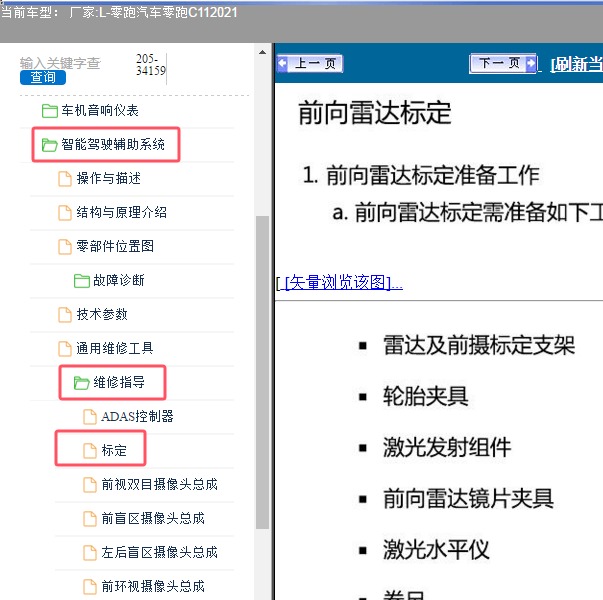603x600 pixels.
Task: Click the 标定 page icon
Action: pos(90,450)
